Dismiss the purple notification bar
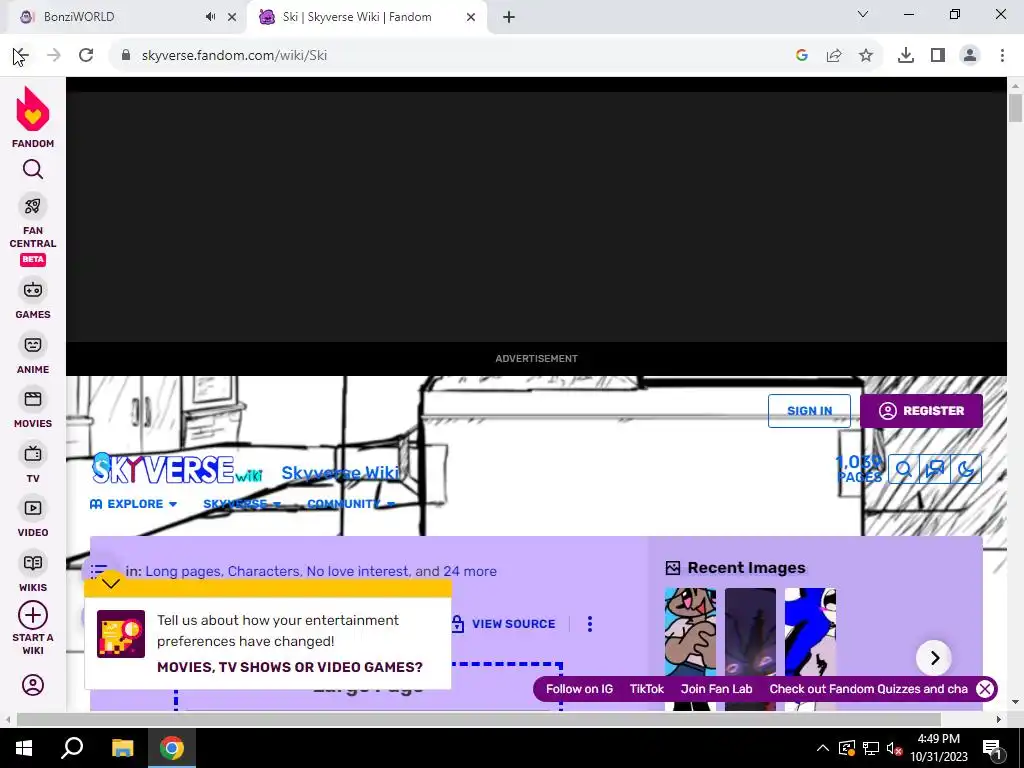The width and height of the screenshot is (1024, 768). [x=985, y=689]
